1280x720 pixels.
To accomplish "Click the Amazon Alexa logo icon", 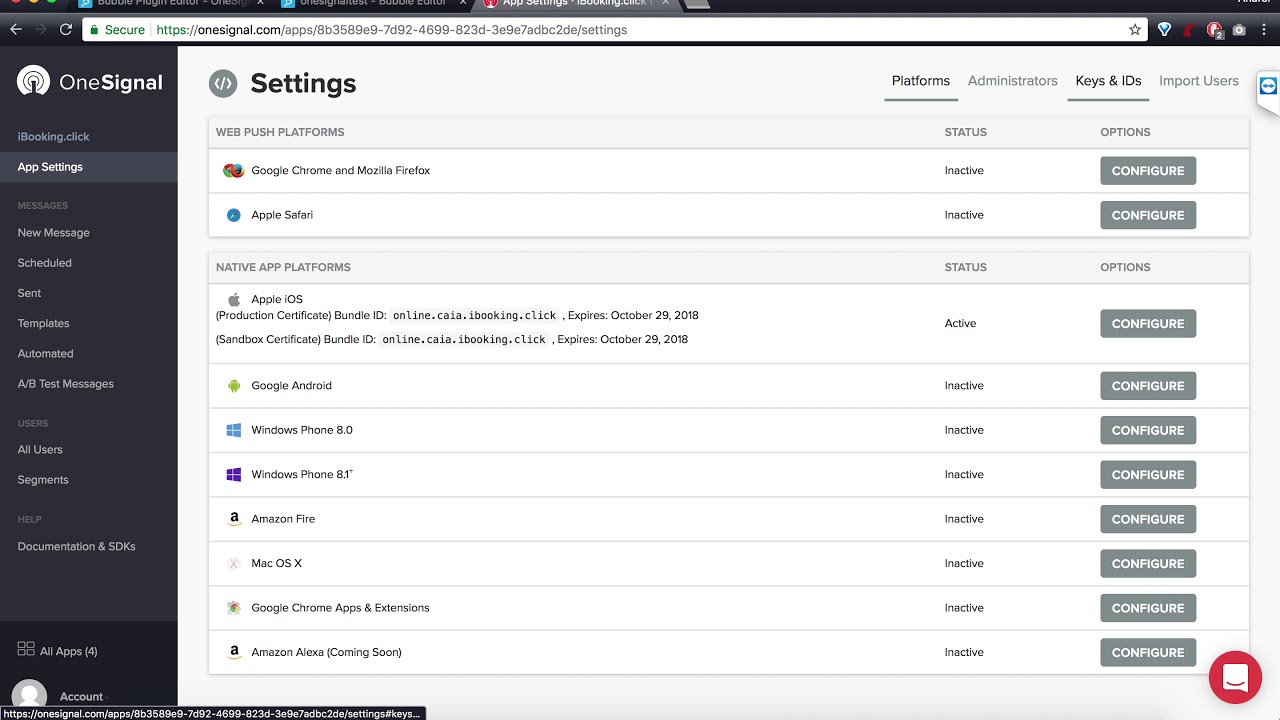I will click(234, 652).
